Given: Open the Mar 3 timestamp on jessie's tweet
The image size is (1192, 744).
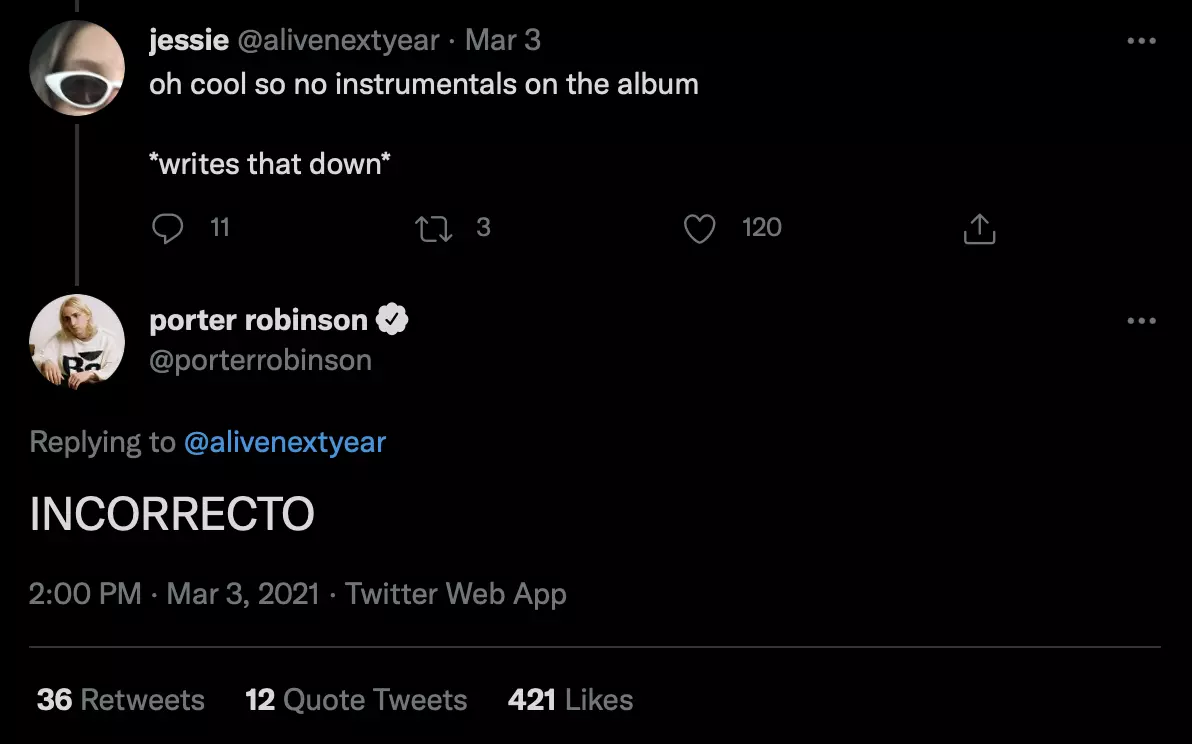Looking at the screenshot, I should click(x=502, y=40).
